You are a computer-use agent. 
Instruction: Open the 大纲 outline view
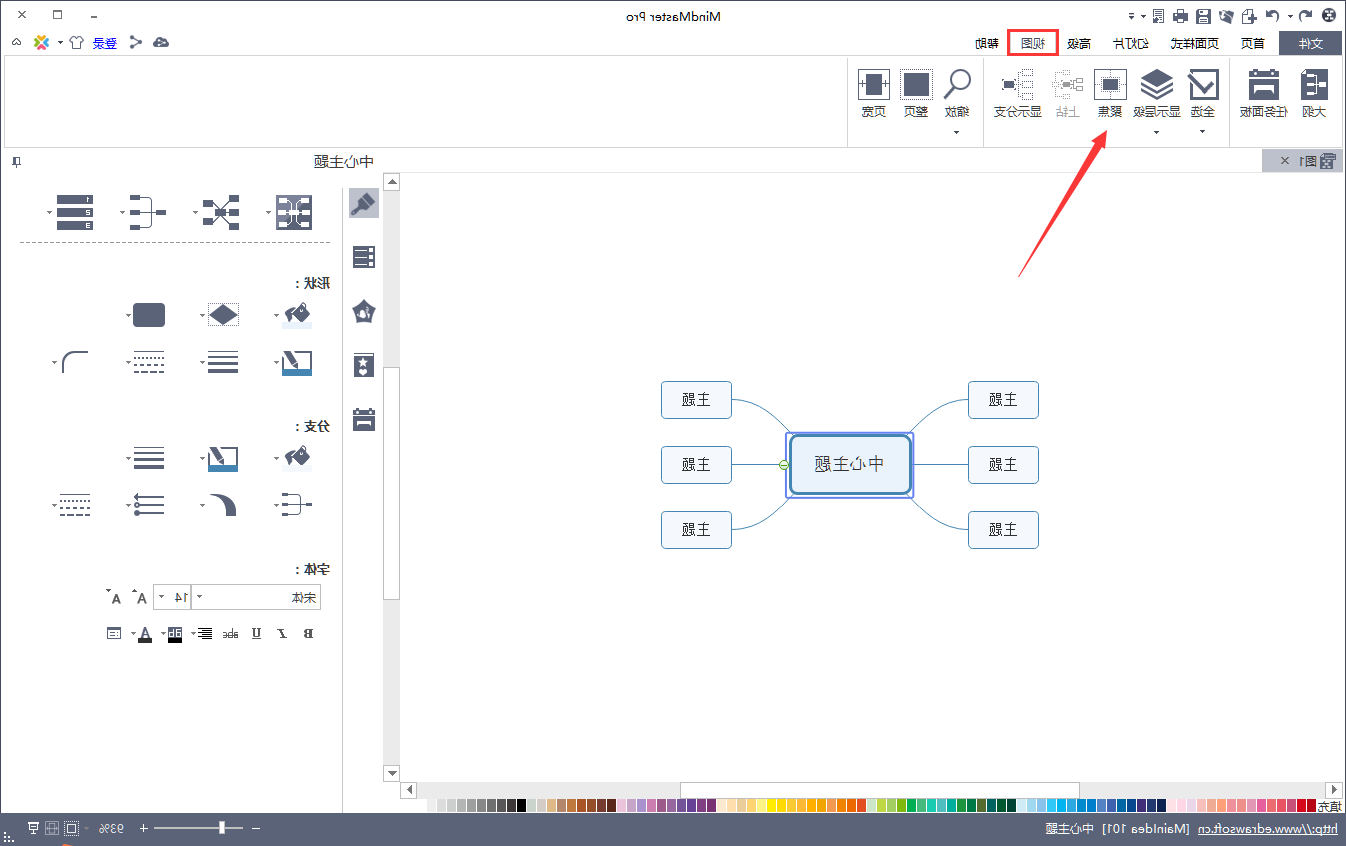click(x=1313, y=94)
